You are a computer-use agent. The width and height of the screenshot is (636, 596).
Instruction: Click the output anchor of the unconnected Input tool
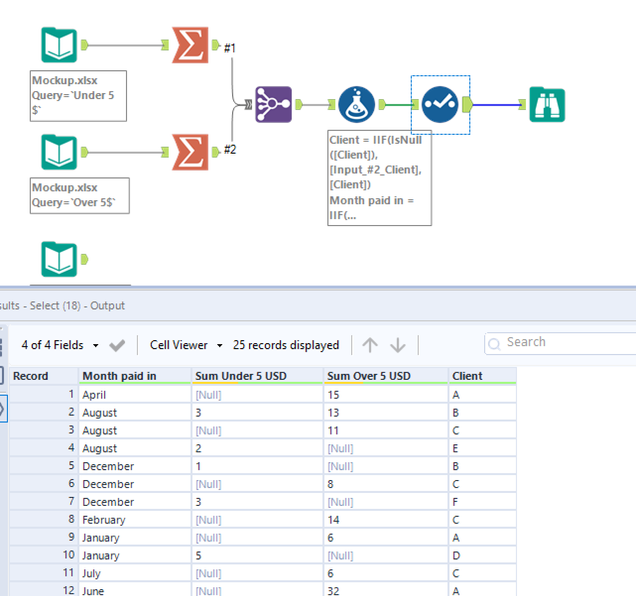point(84,259)
